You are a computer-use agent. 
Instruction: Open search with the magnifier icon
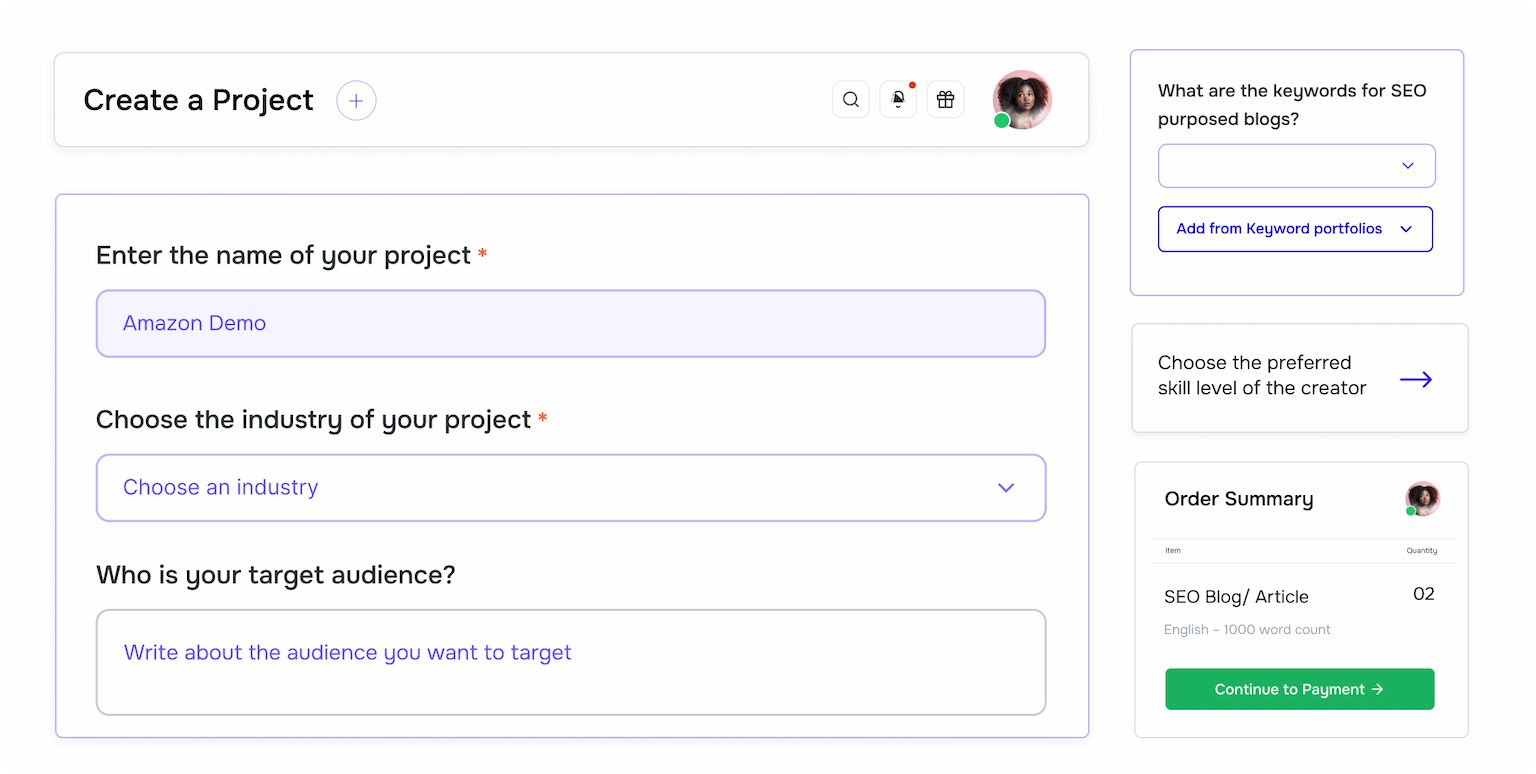[851, 100]
